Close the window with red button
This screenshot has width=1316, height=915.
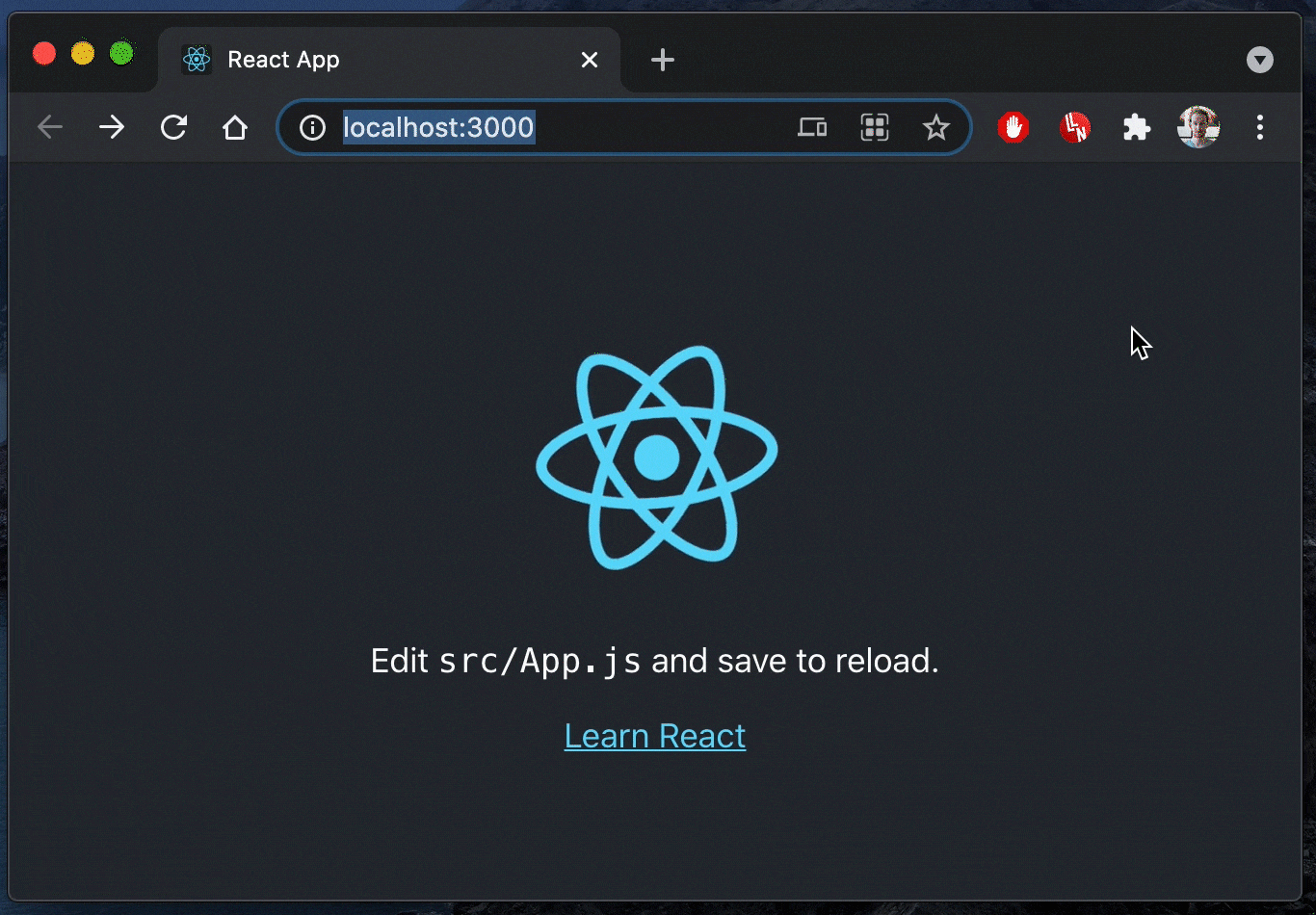(x=44, y=53)
